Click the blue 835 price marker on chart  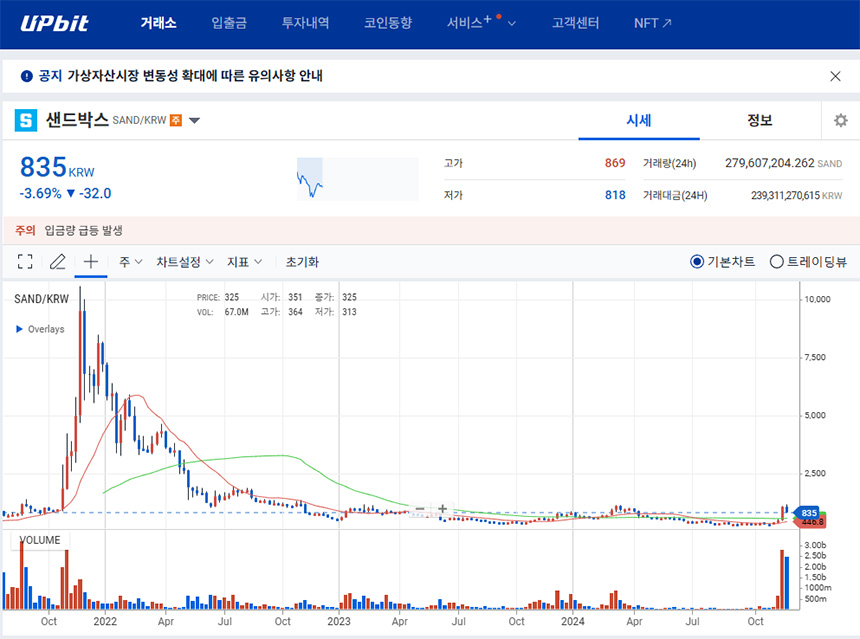pos(810,511)
